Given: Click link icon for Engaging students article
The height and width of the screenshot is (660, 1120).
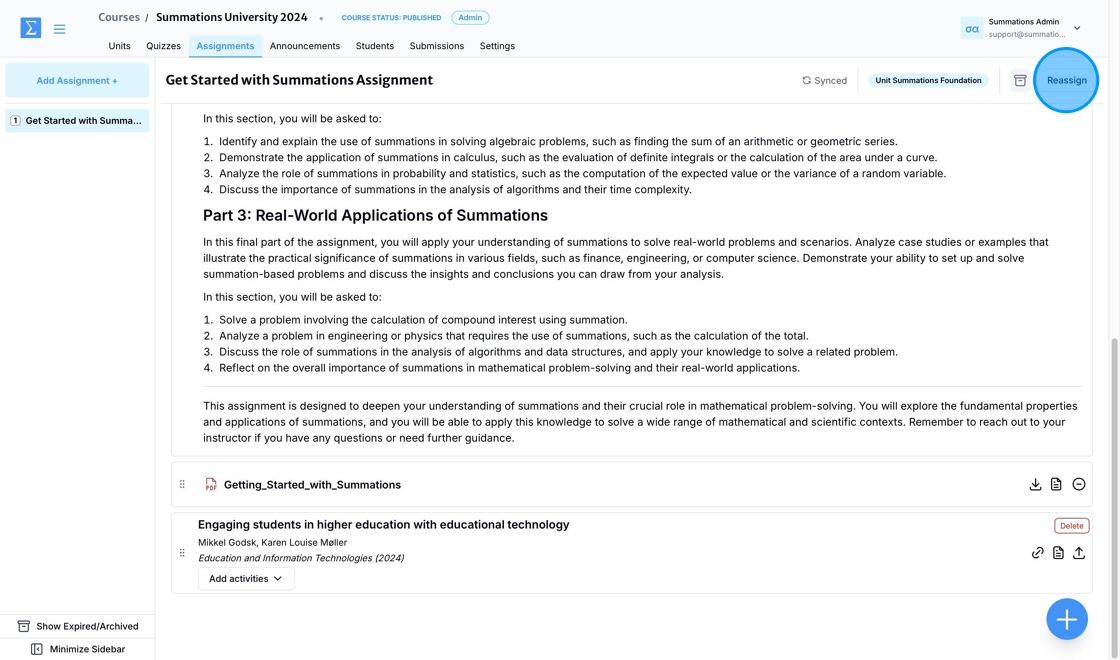Looking at the screenshot, I should click(1037, 553).
